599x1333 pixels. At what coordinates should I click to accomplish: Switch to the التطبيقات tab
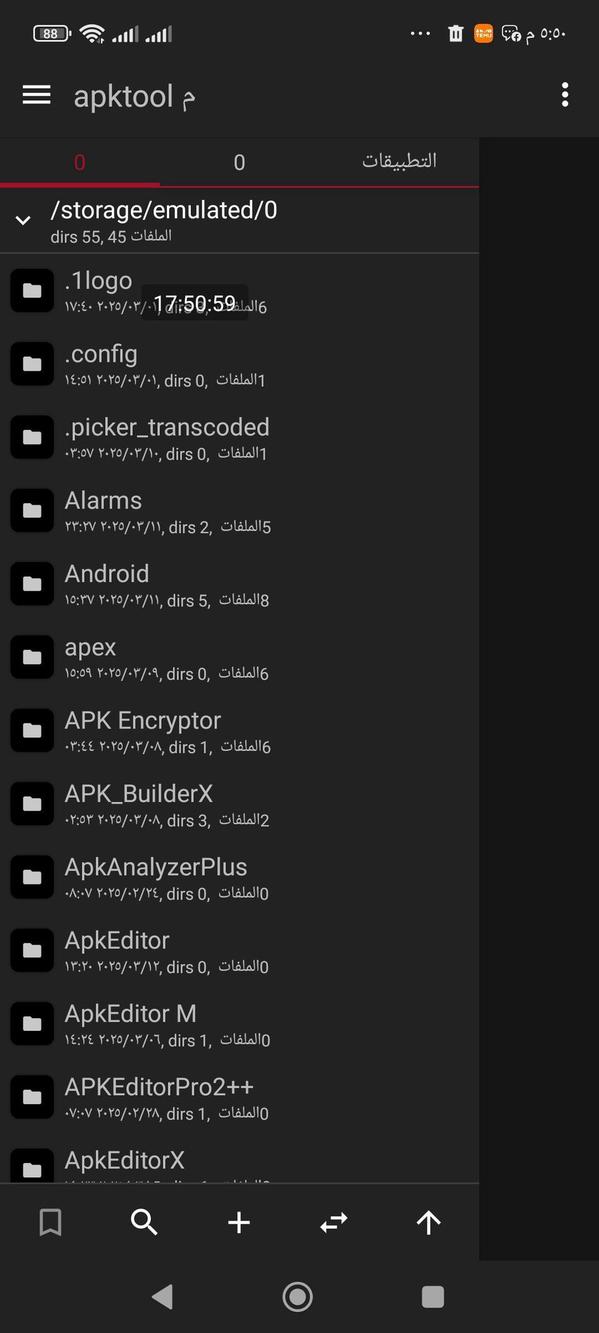399,161
